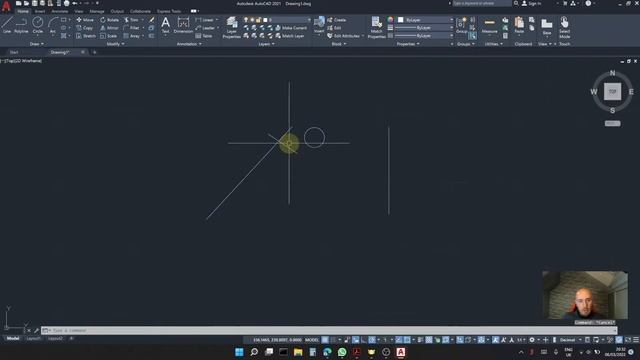This screenshot has width=640, height=360.
Task: Click the TOP face of ViewCube
Action: coord(612,91)
